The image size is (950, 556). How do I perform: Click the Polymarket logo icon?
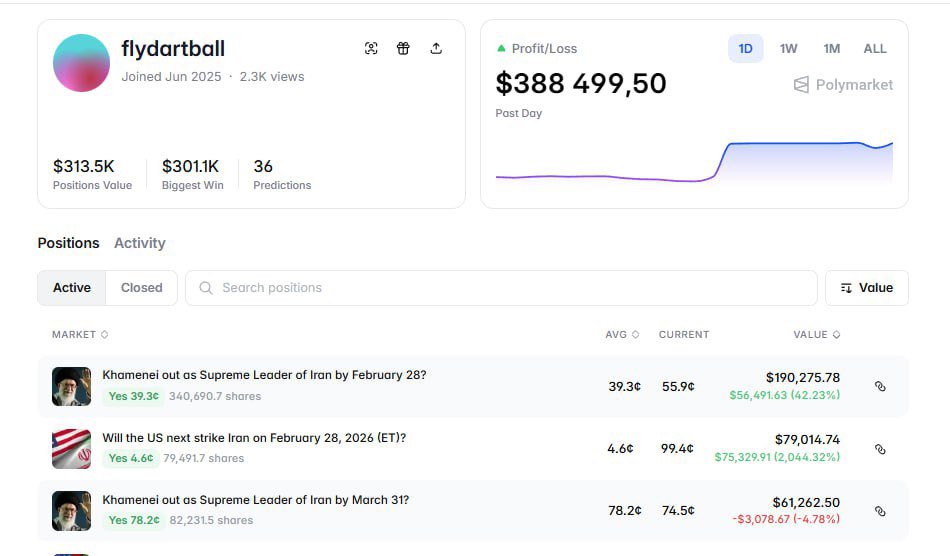(801, 85)
